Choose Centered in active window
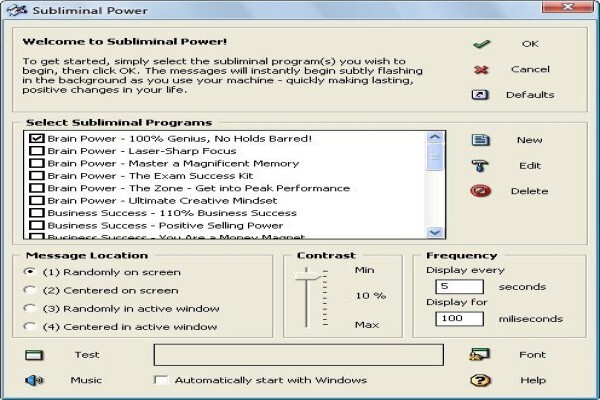 (x=29, y=327)
